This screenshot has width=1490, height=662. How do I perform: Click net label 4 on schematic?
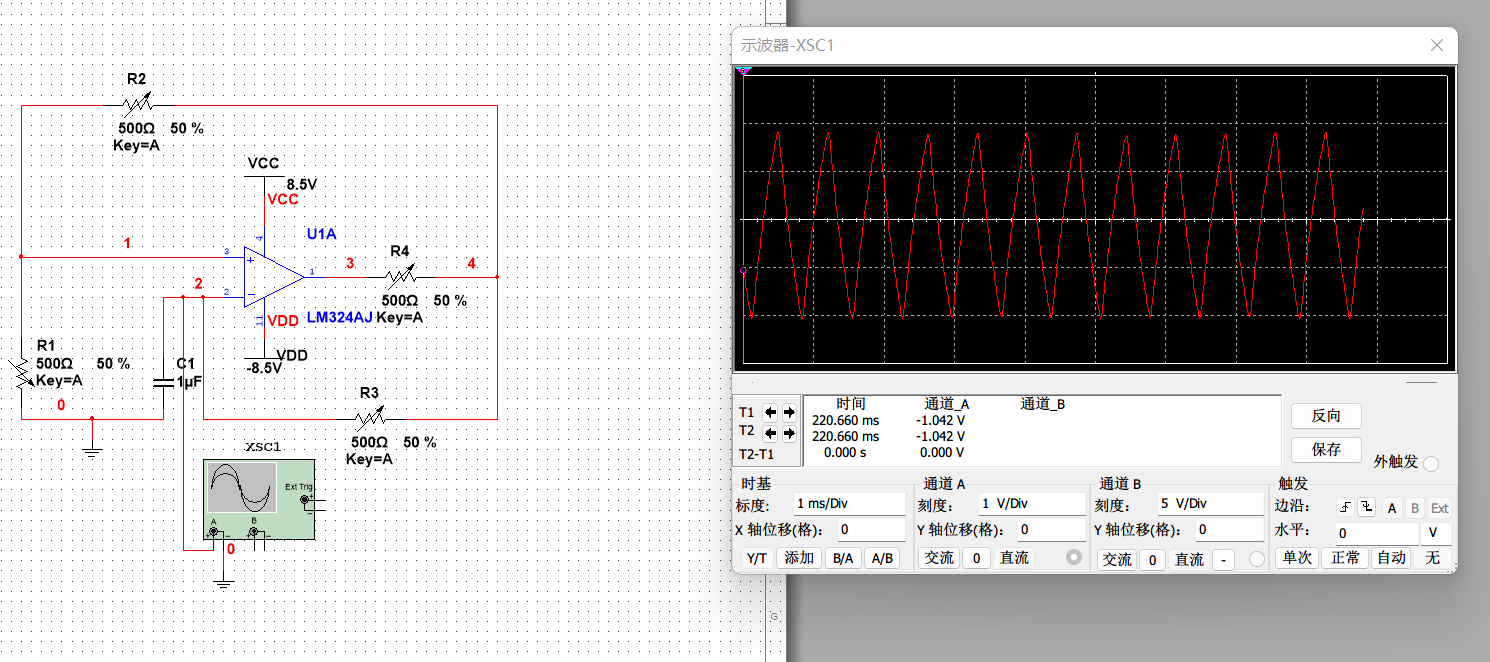point(471,263)
